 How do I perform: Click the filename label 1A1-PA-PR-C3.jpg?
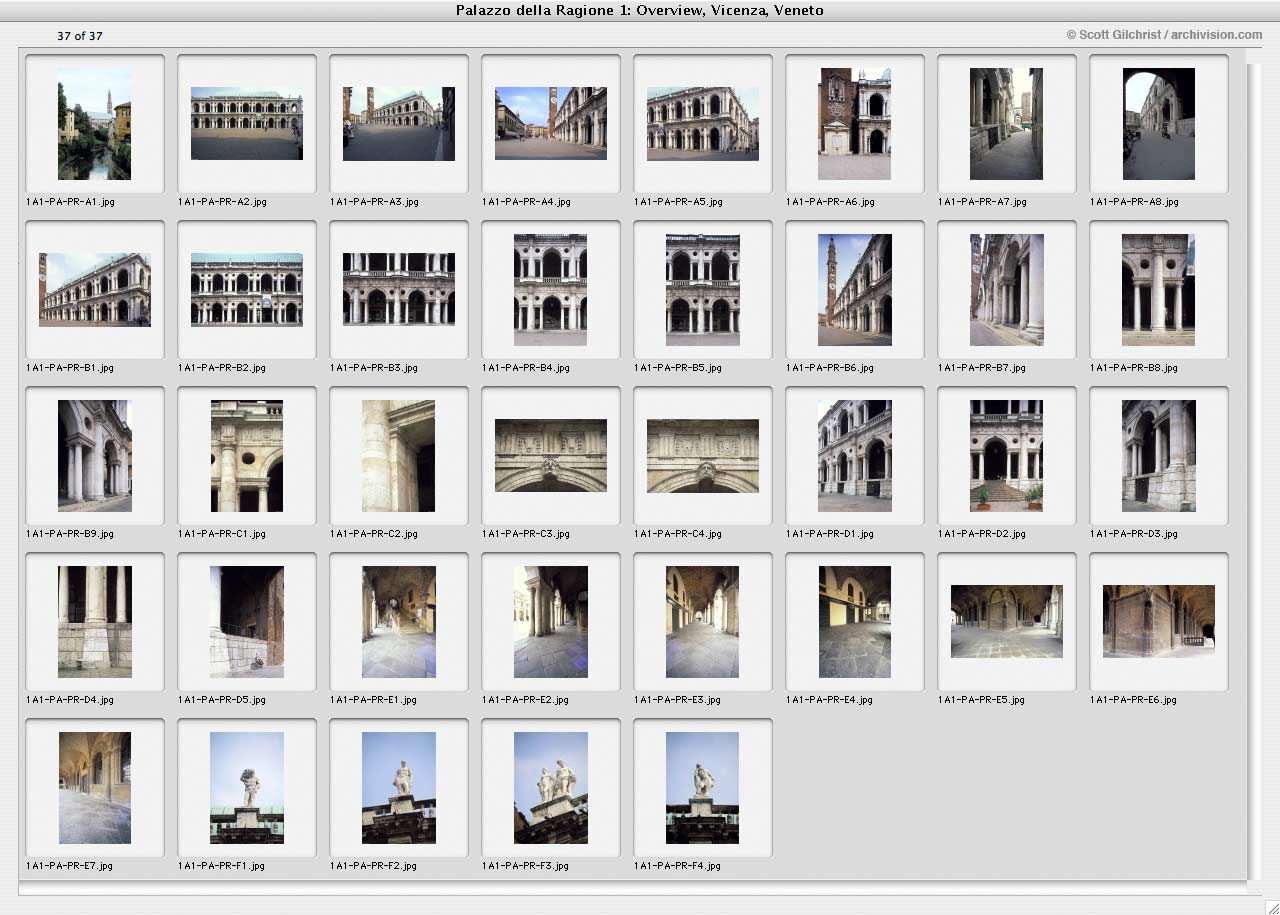(x=526, y=534)
